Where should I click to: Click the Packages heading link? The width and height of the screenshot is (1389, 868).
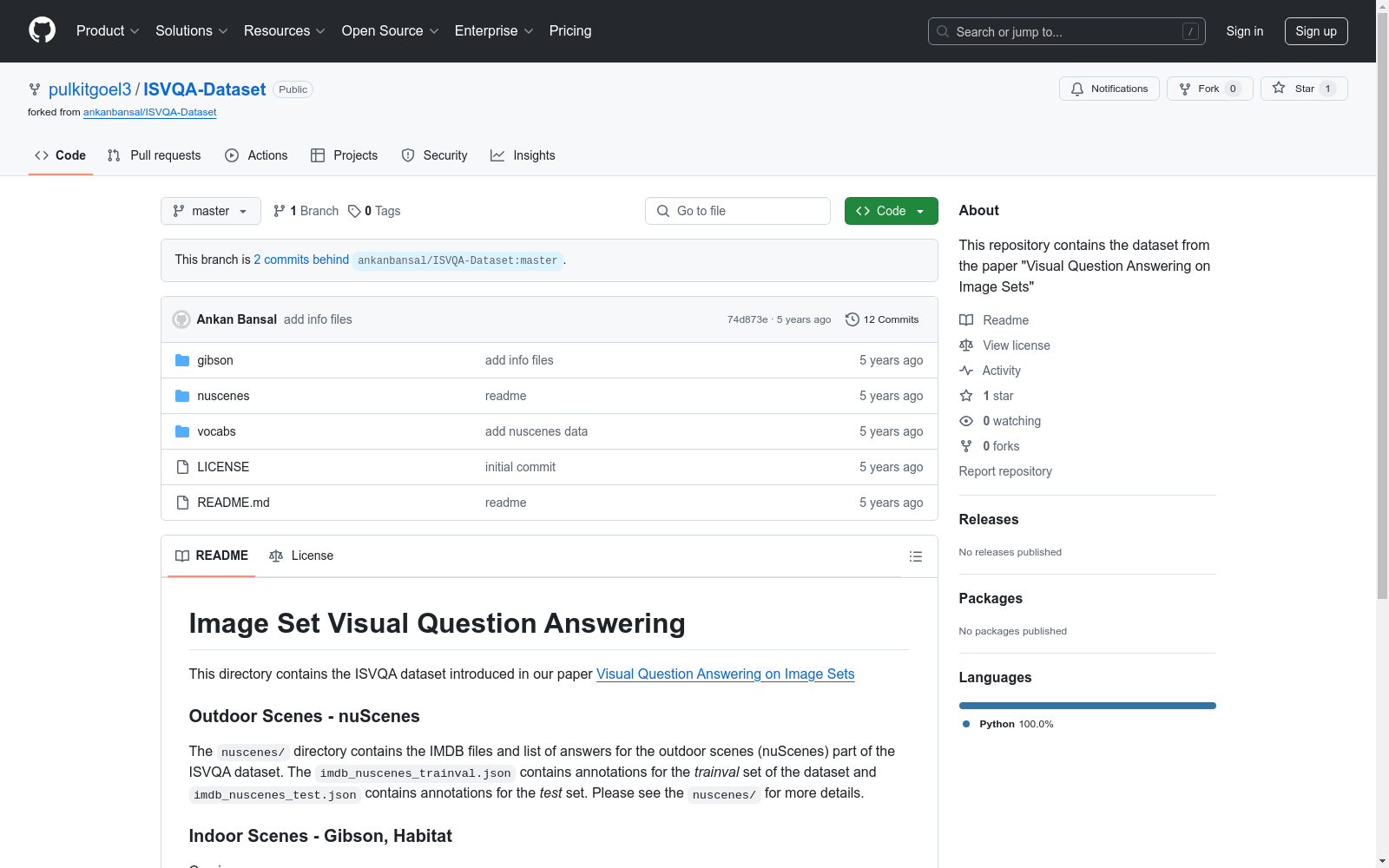coord(991,598)
